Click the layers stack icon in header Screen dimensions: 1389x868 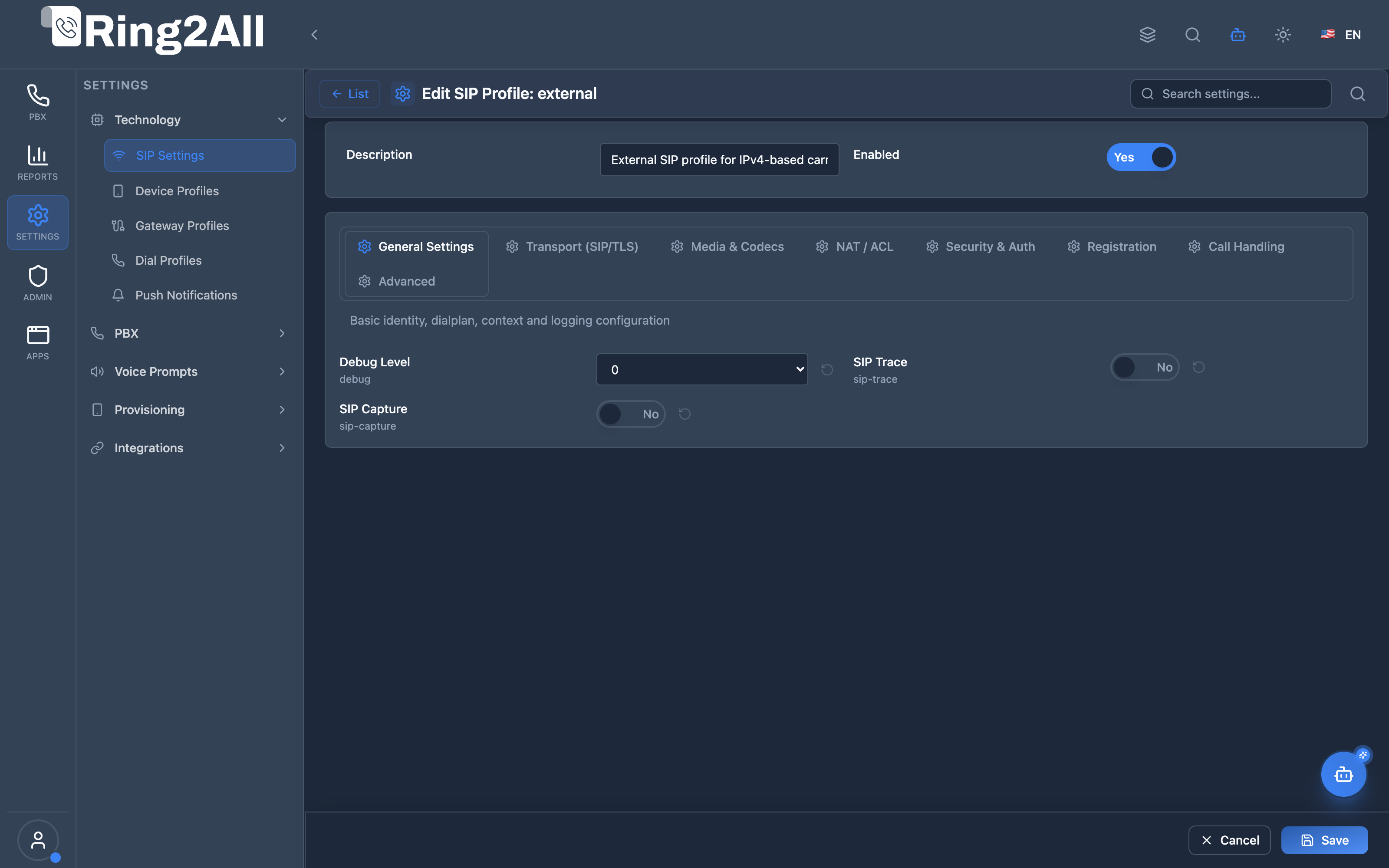click(1147, 35)
